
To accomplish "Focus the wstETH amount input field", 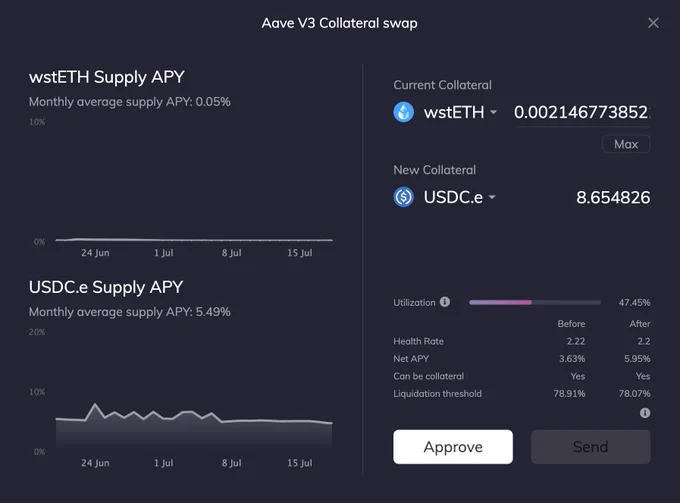I will coord(582,113).
